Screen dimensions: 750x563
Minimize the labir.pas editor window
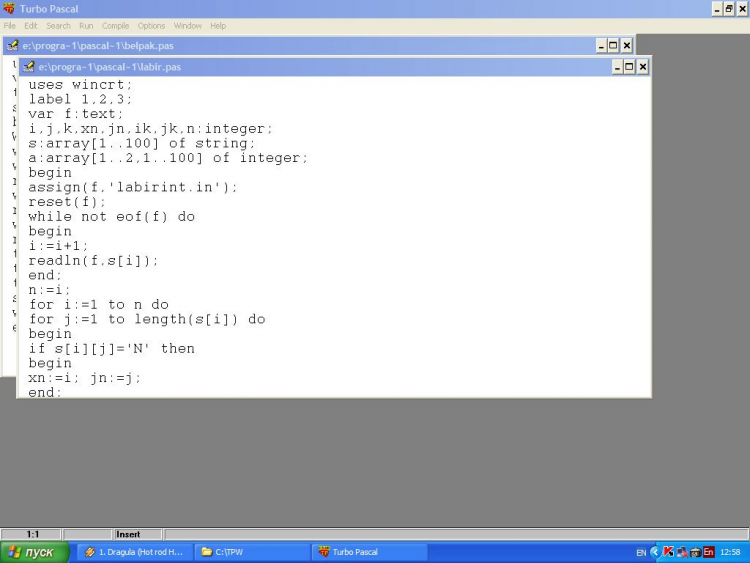(x=615, y=67)
